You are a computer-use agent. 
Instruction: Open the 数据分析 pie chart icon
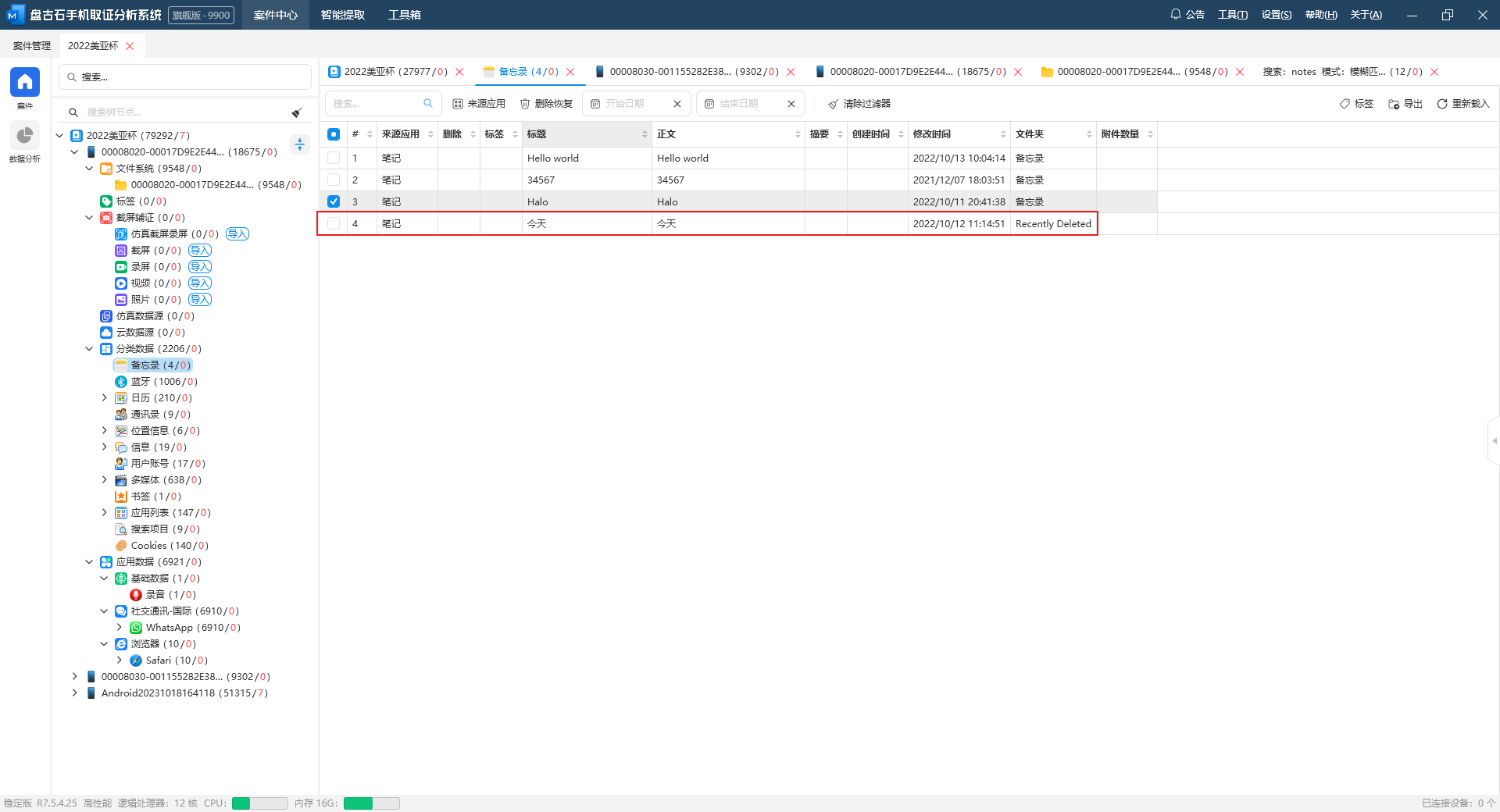(x=24, y=136)
